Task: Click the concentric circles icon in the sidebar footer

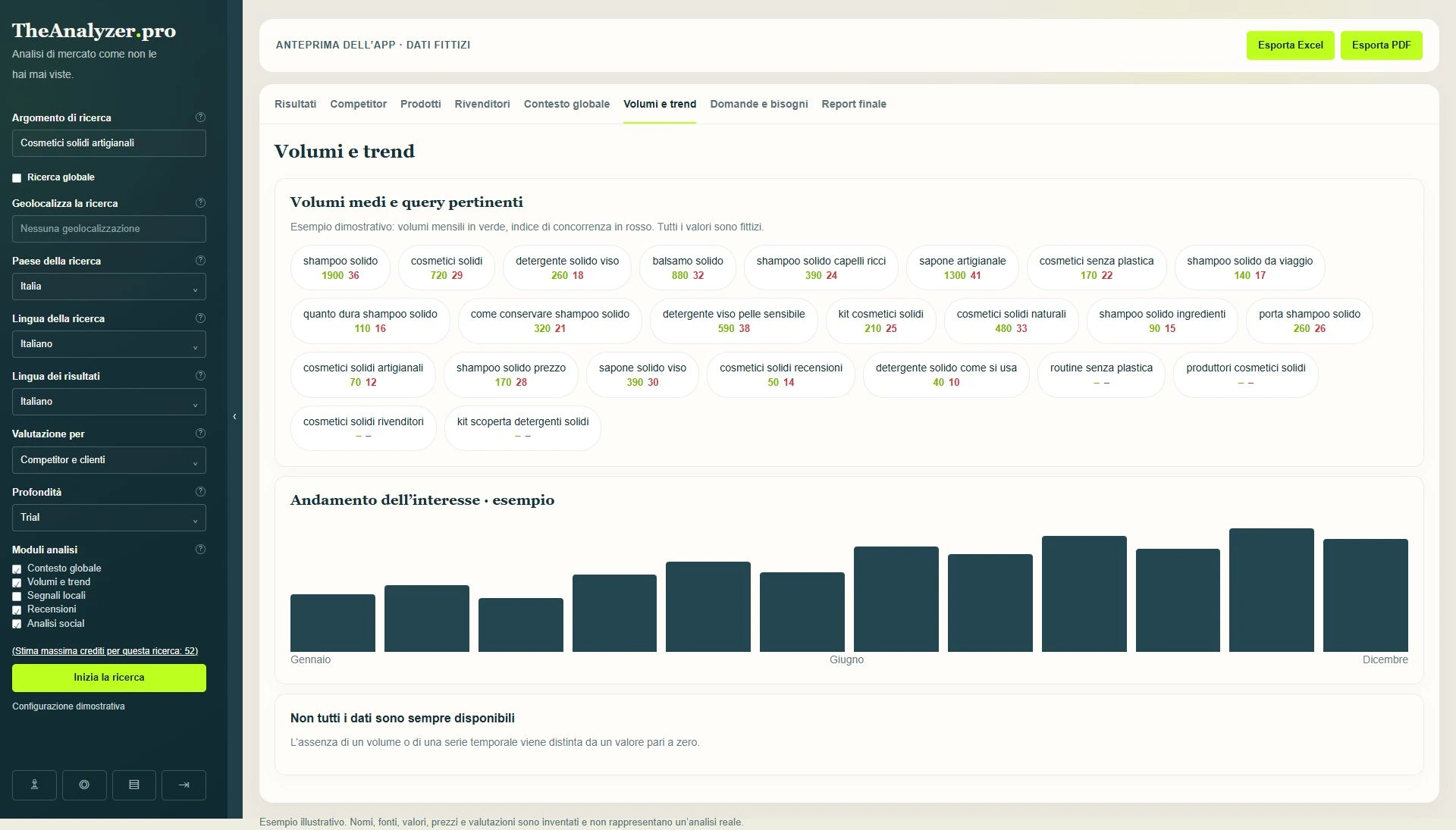Action: pyautogui.click(x=84, y=785)
